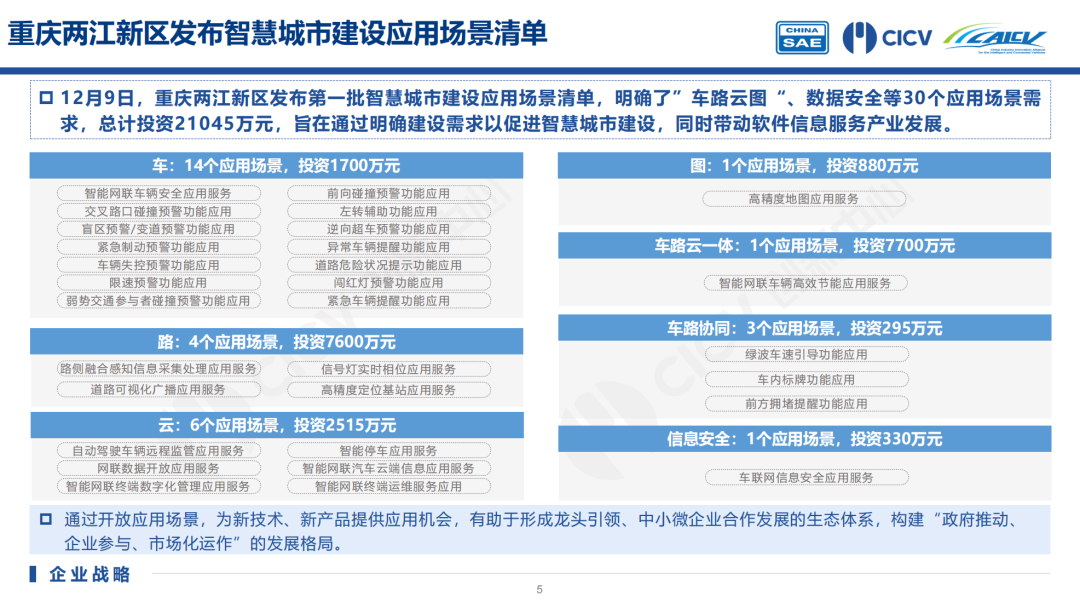Click the square bullet before 通过开放应用场景
The height and width of the screenshot is (608, 1080).
click(x=44, y=520)
